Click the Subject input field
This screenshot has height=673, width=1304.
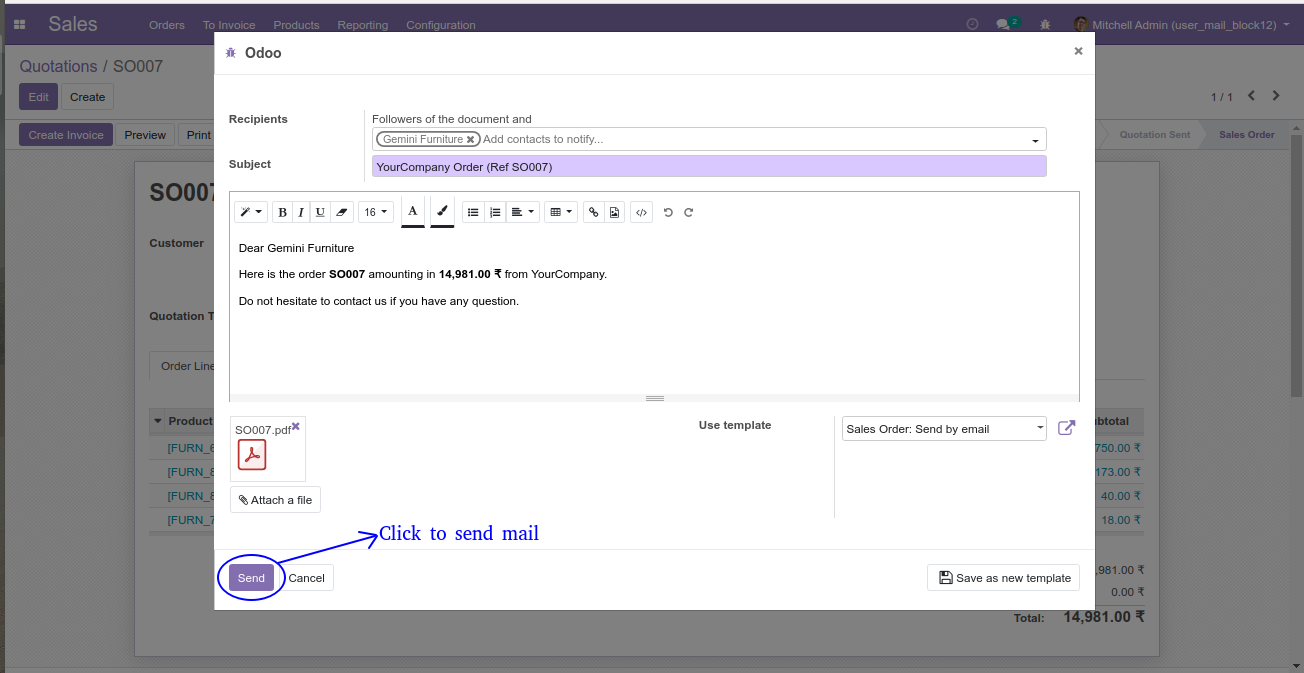(x=709, y=167)
